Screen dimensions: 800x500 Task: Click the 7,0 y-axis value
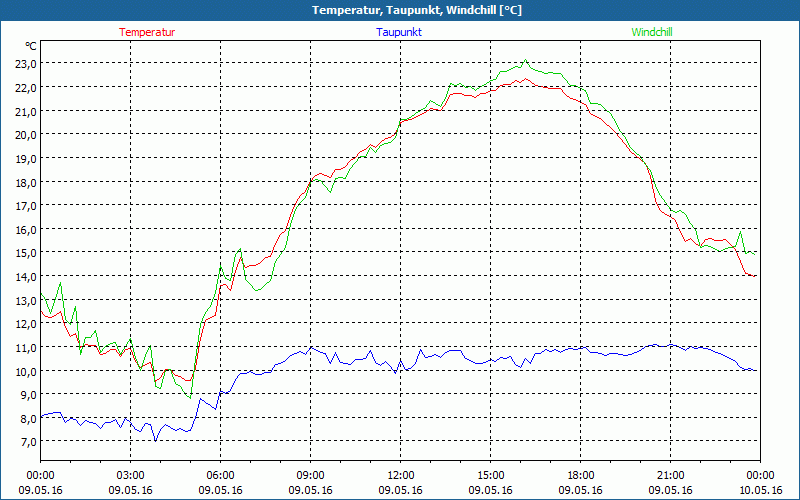(28, 442)
